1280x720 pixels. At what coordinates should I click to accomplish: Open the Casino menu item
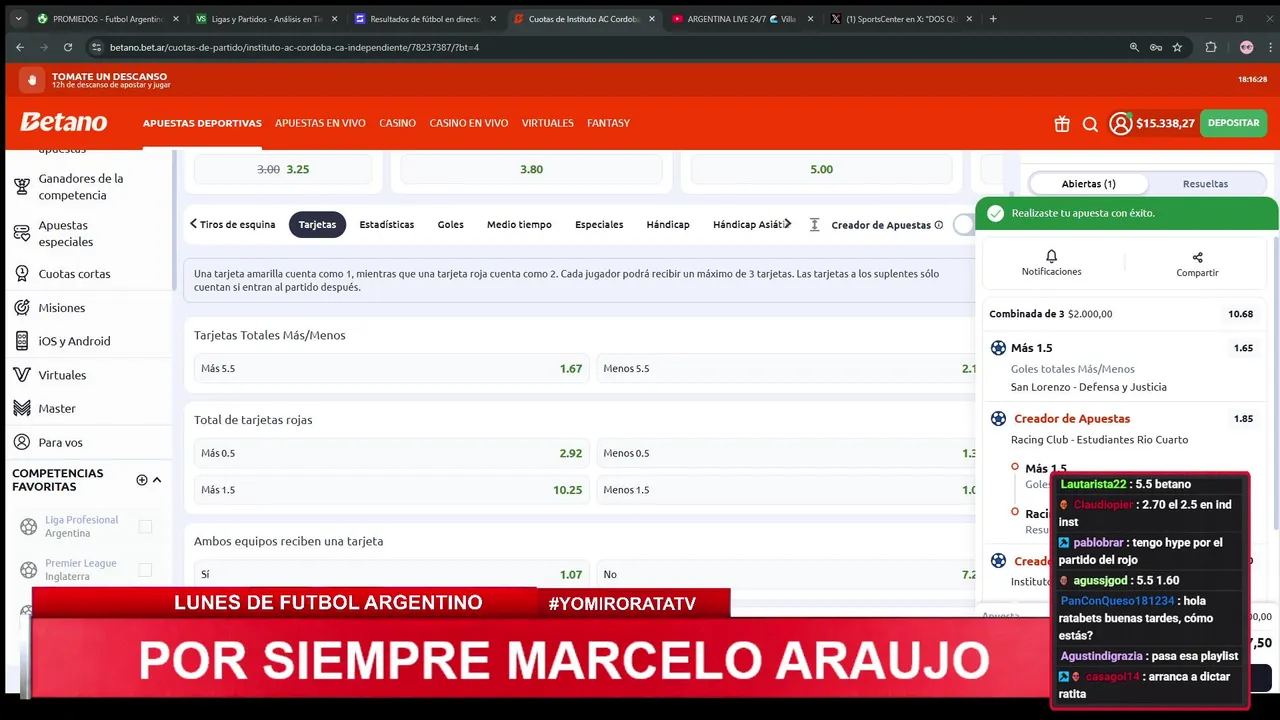(x=397, y=123)
